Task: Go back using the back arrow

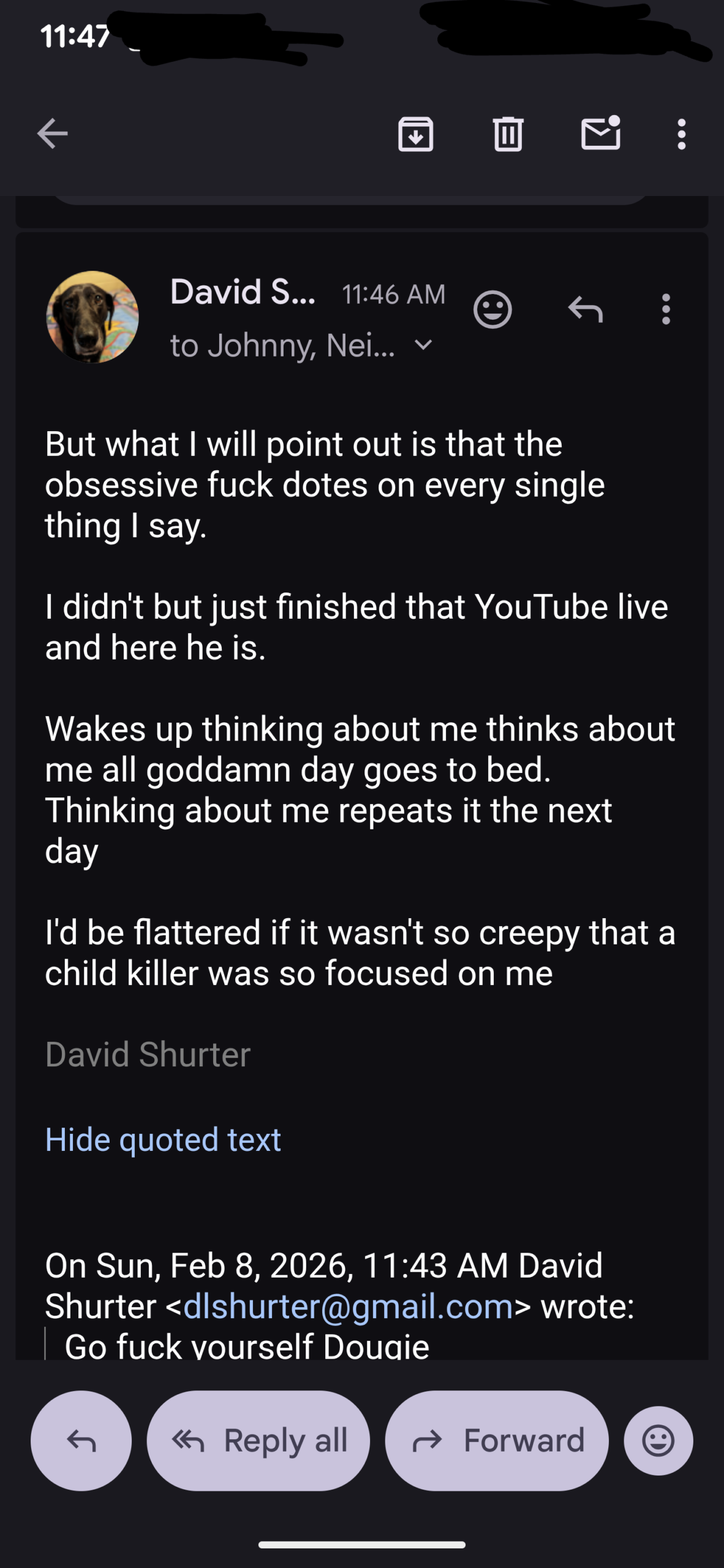Action: pyautogui.click(x=52, y=134)
